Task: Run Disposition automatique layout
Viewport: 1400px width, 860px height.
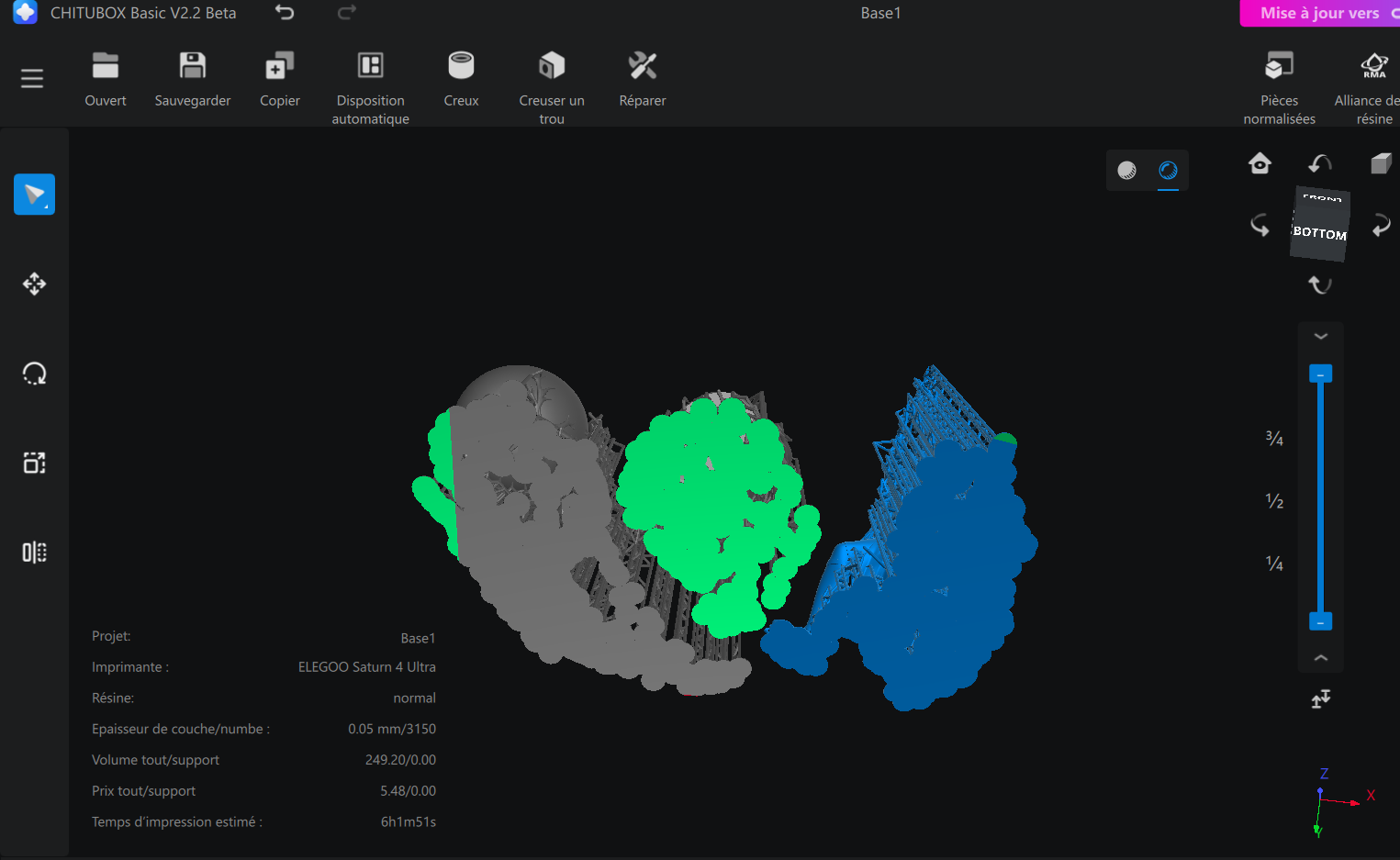Action: tap(371, 66)
